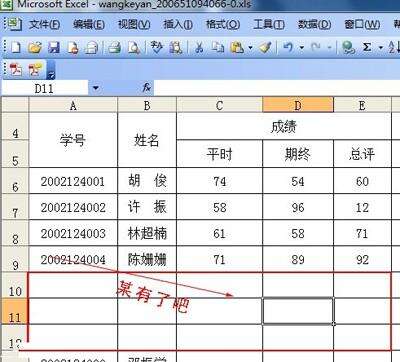Open the 格式(O) menu
Image resolution: width=400 pixels, height=362 pixels.
[x=223, y=24]
